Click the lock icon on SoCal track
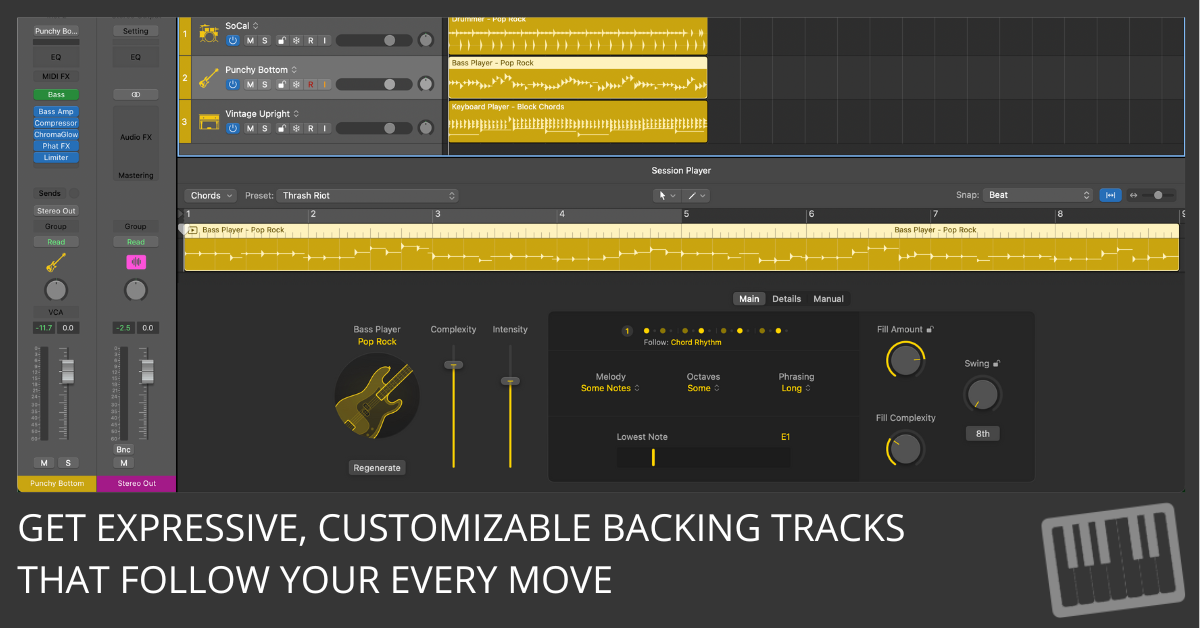The width and height of the screenshot is (1200, 628). click(281, 40)
